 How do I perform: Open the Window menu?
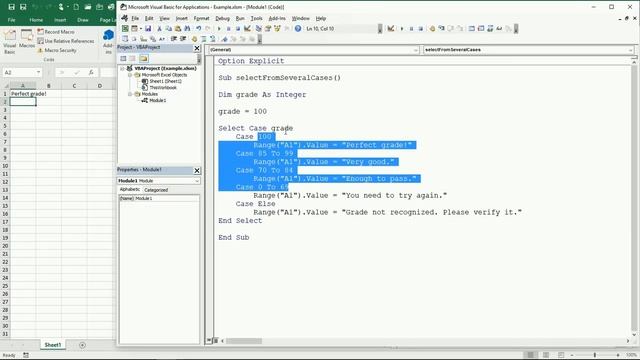pyautogui.click(x=300, y=18)
